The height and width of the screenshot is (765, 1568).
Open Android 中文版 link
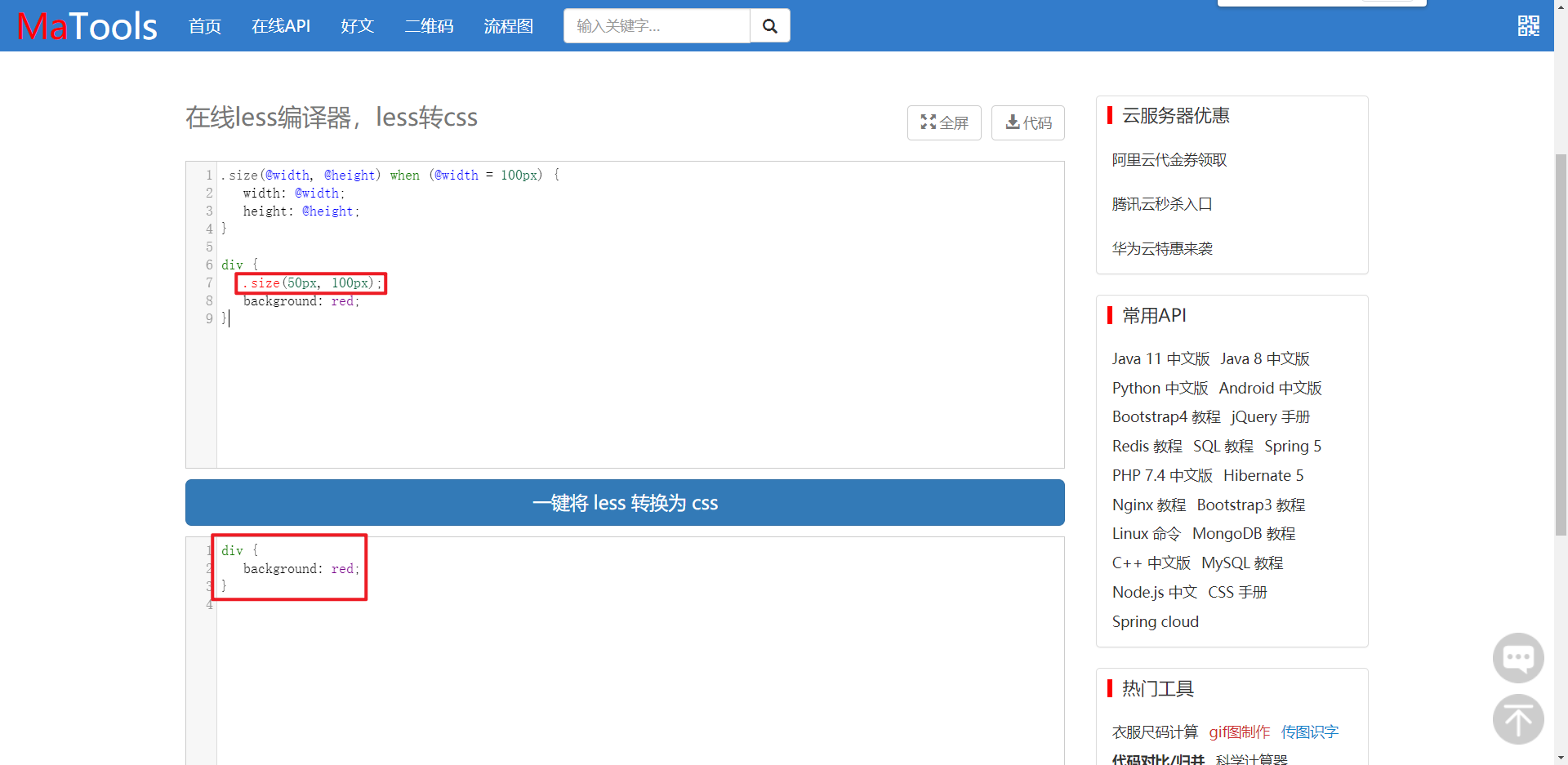click(x=1270, y=388)
